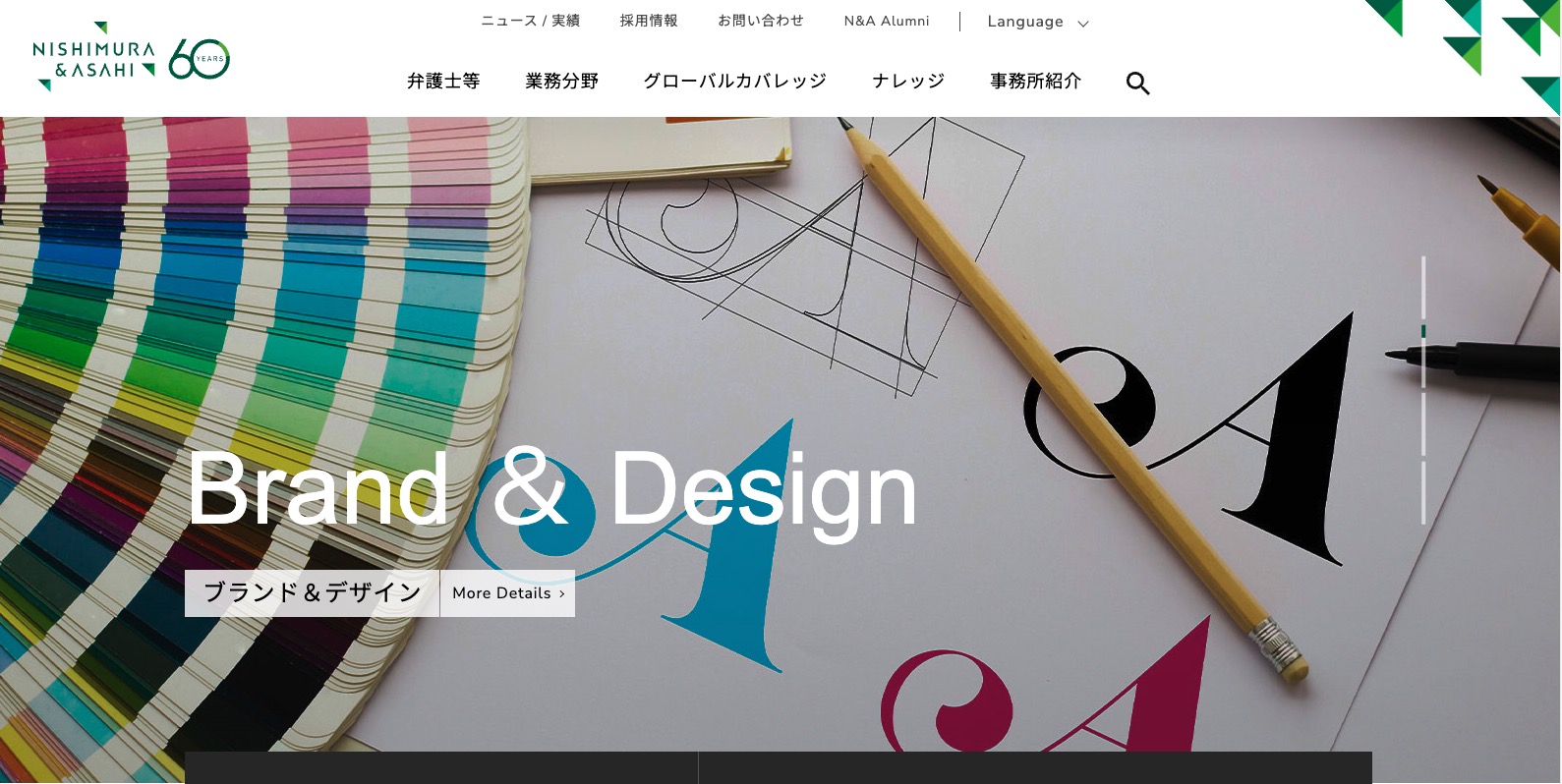Open the お問い合わせ contact link
The width and height of the screenshot is (1562, 784).
pyautogui.click(x=761, y=21)
